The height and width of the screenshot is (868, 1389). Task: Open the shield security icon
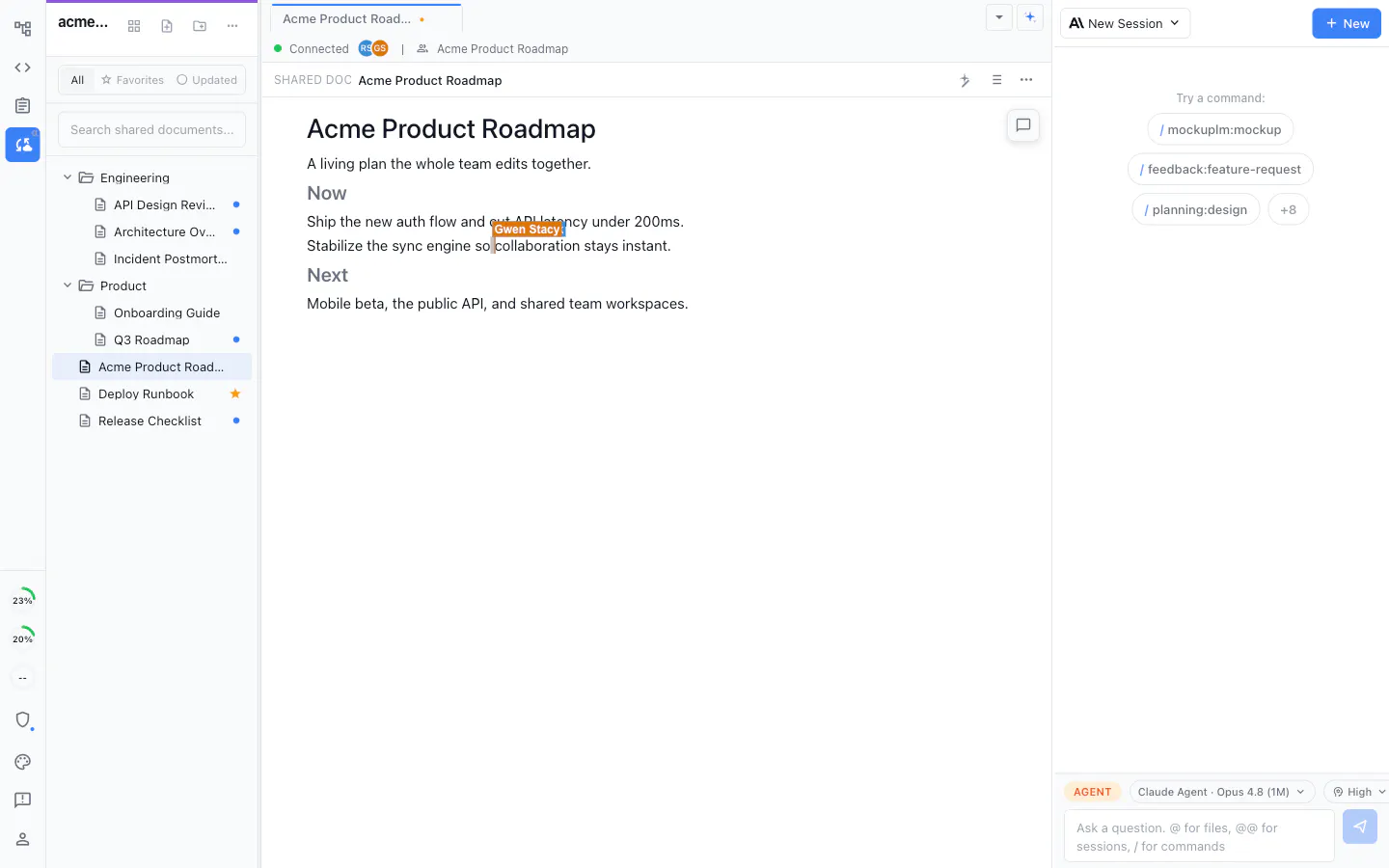coord(22,719)
